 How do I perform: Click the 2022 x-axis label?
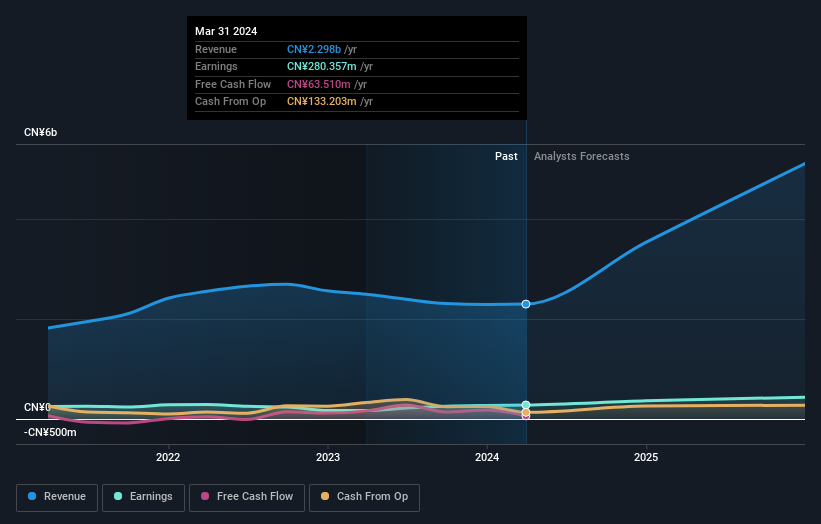[x=168, y=457]
